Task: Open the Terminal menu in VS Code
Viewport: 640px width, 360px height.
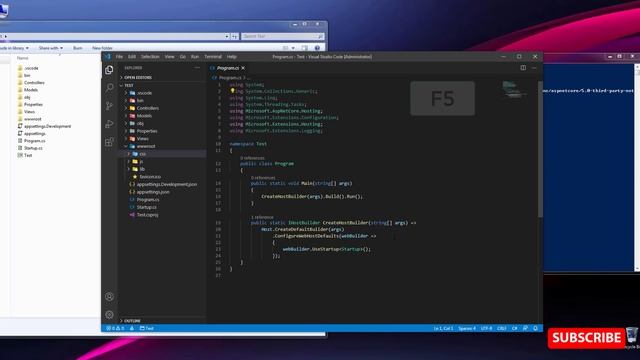Action: tap(213, 57)
